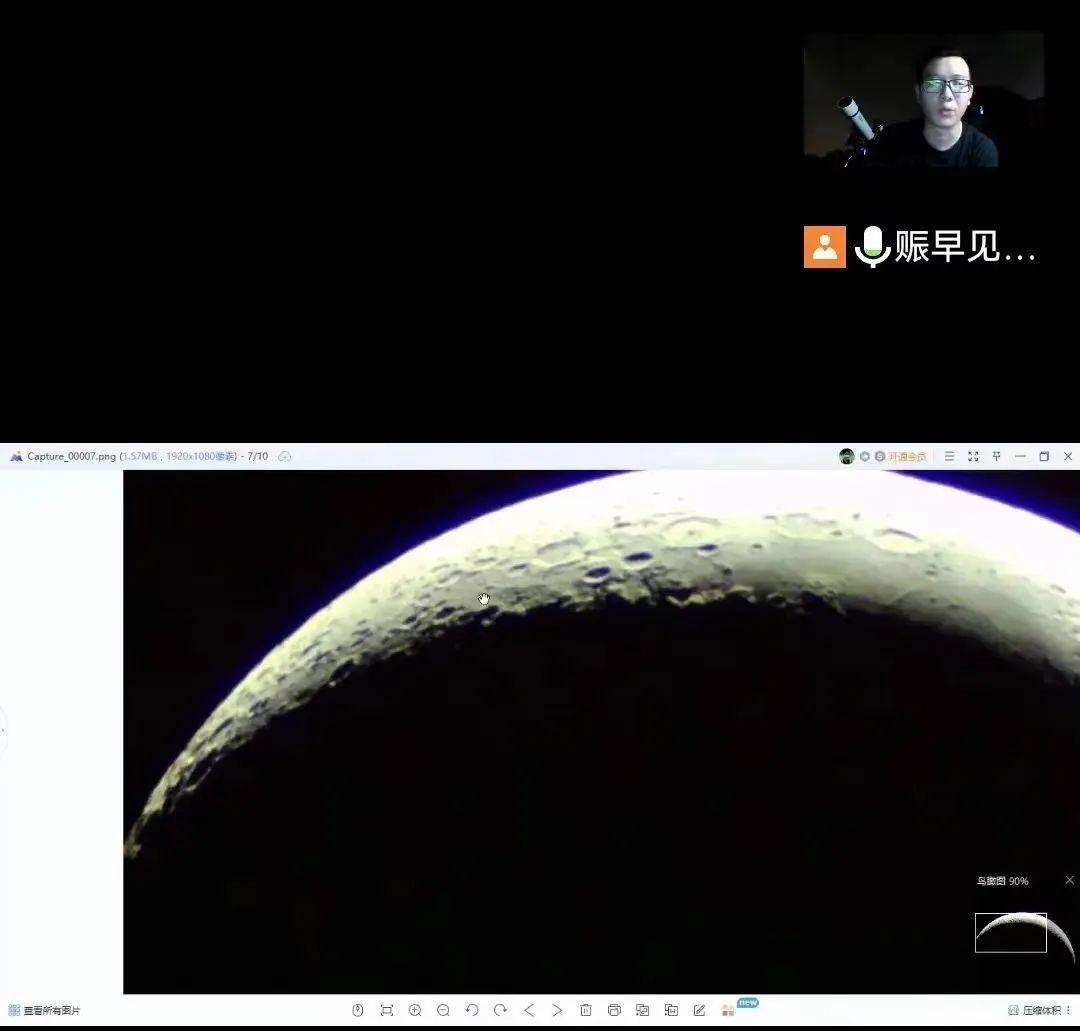This screenshot has height=1031, width=1080.
Task: Click the image viewer app icon in title bar
Action: coord(17,456)
